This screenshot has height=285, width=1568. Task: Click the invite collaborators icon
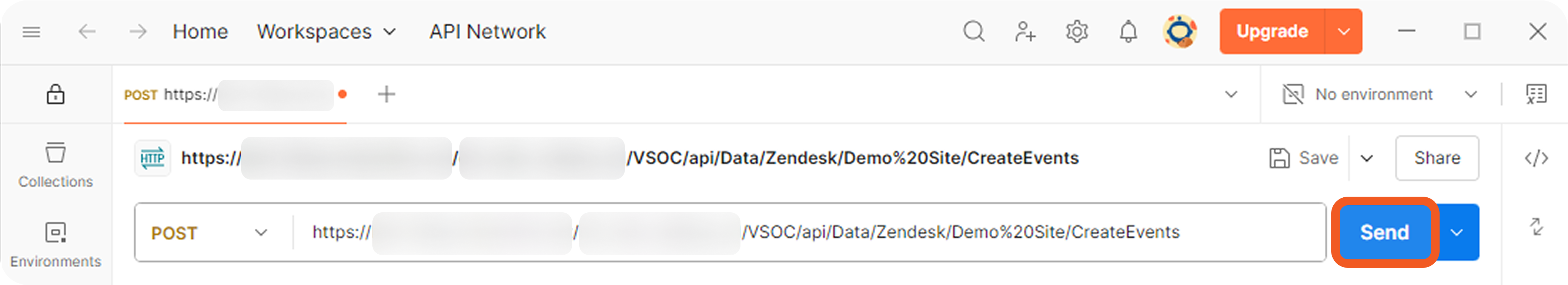[1024, 31]
